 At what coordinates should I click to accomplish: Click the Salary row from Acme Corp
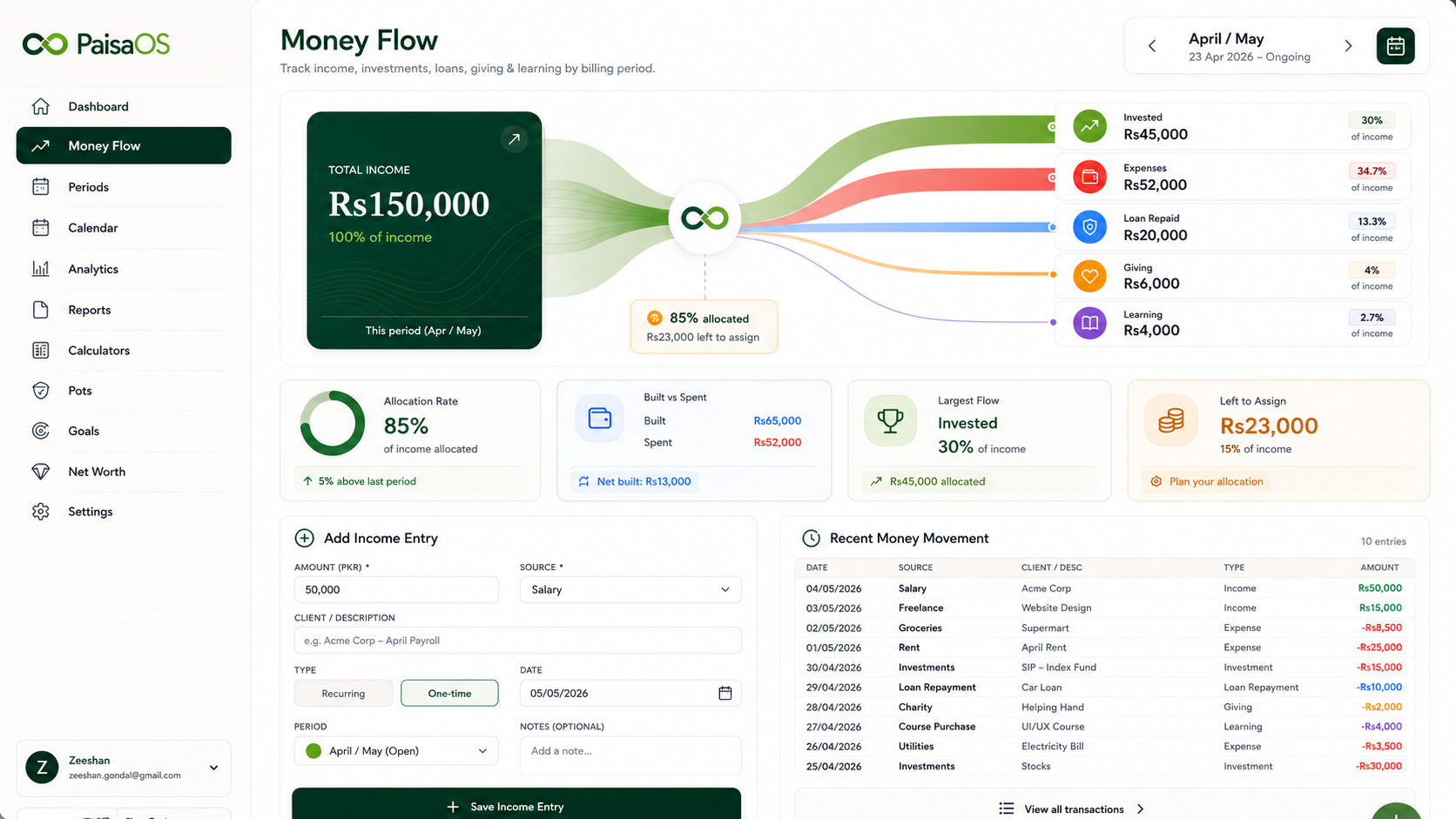tap(1104, 588)
